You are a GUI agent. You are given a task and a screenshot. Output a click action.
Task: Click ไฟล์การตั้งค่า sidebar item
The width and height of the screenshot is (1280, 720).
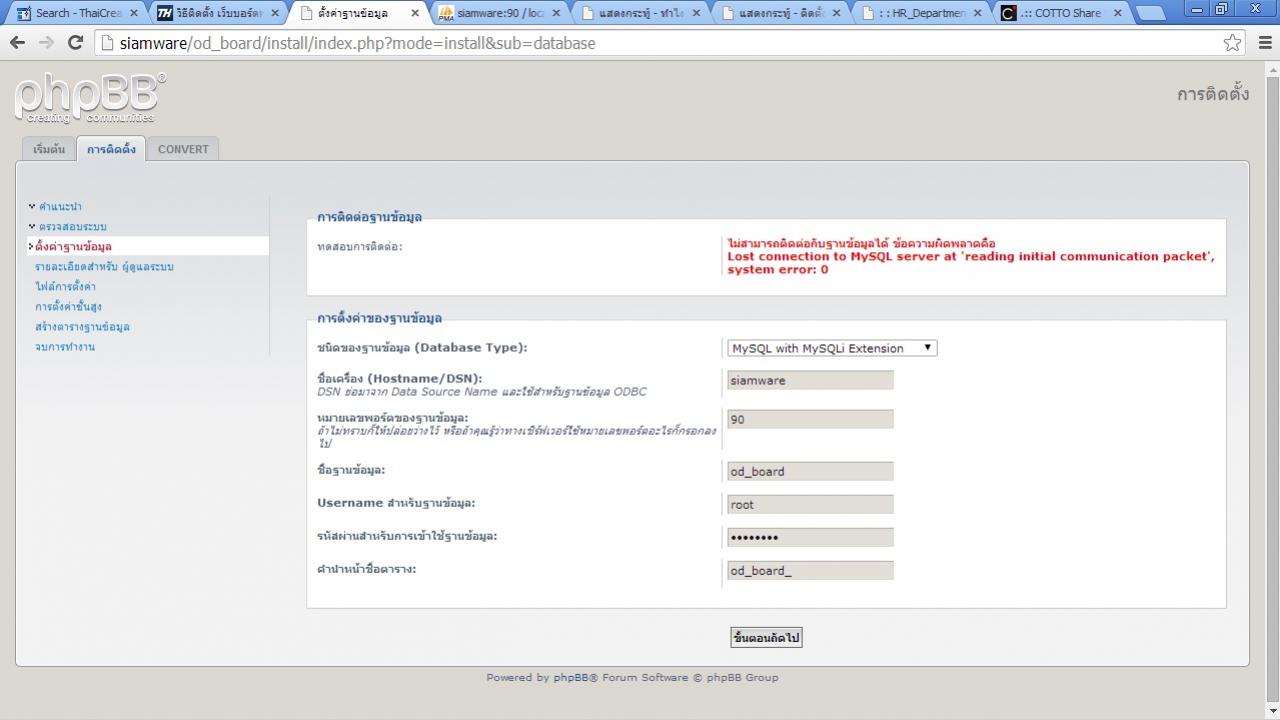point(65,287)
